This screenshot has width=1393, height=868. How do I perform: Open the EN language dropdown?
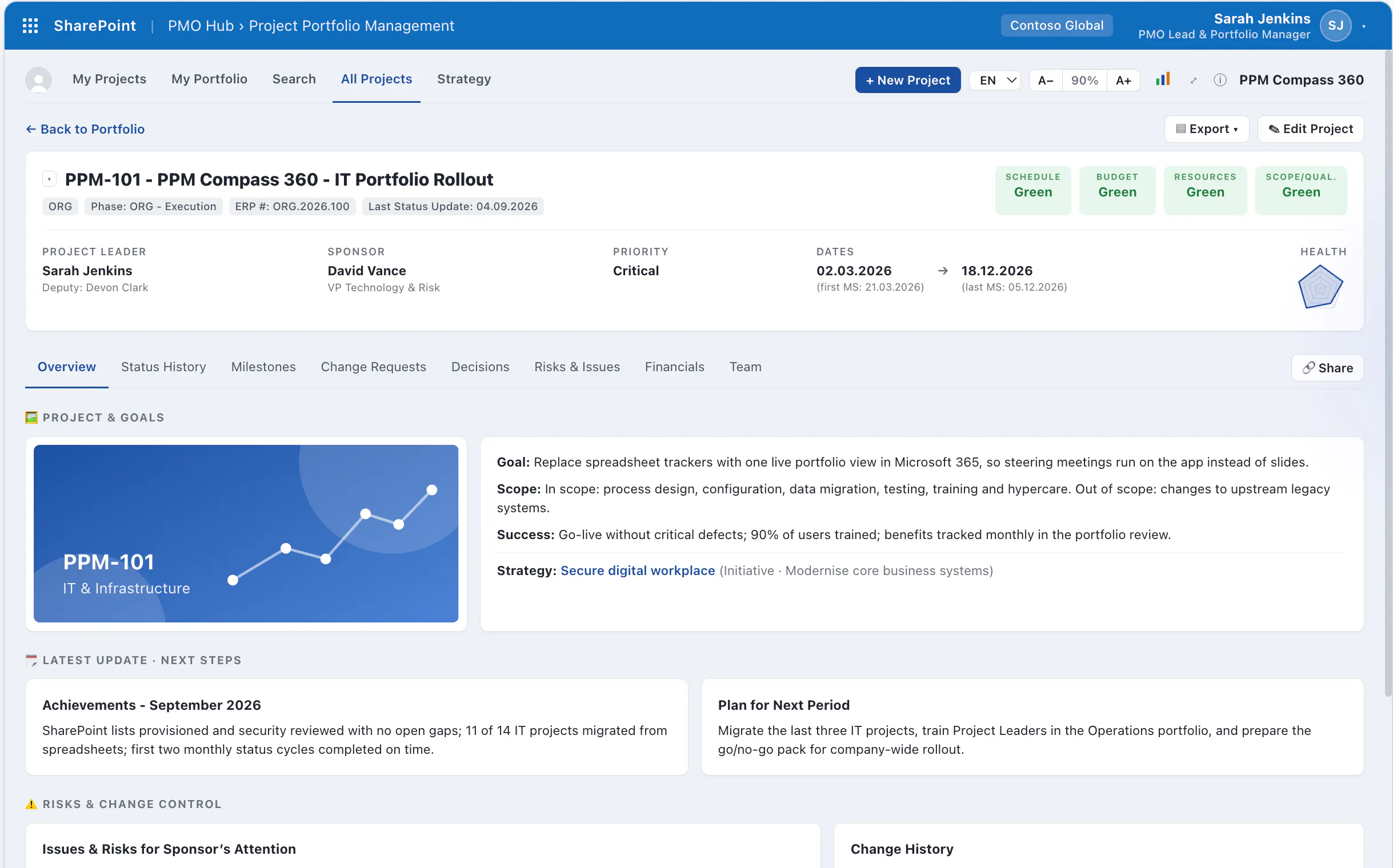click(x=995, y=80)
